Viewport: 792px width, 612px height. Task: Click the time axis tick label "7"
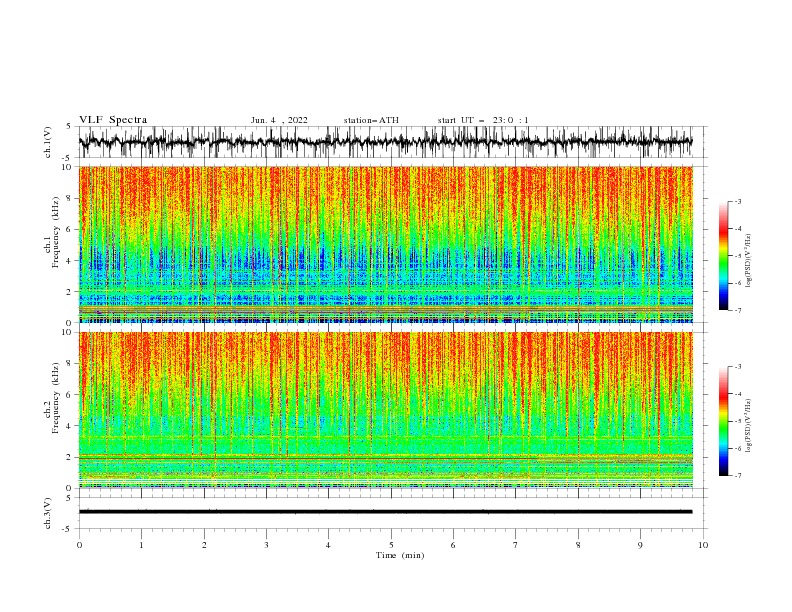coord(516,545)
